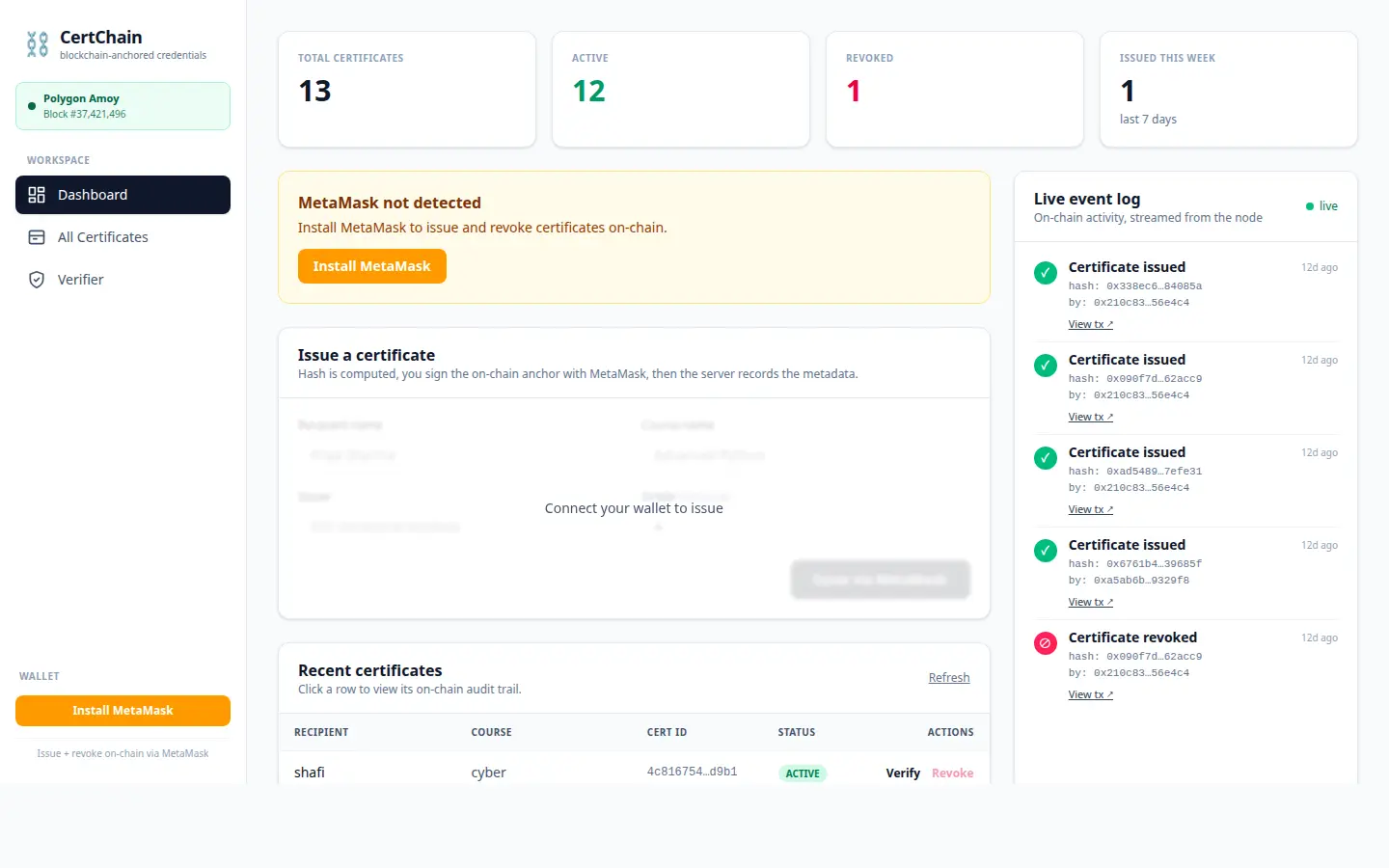This screenshot has height=868, width=1389.
Task: Open View tx for hash 0x6761b4…39685f
Action: (x=1091, y=603)
